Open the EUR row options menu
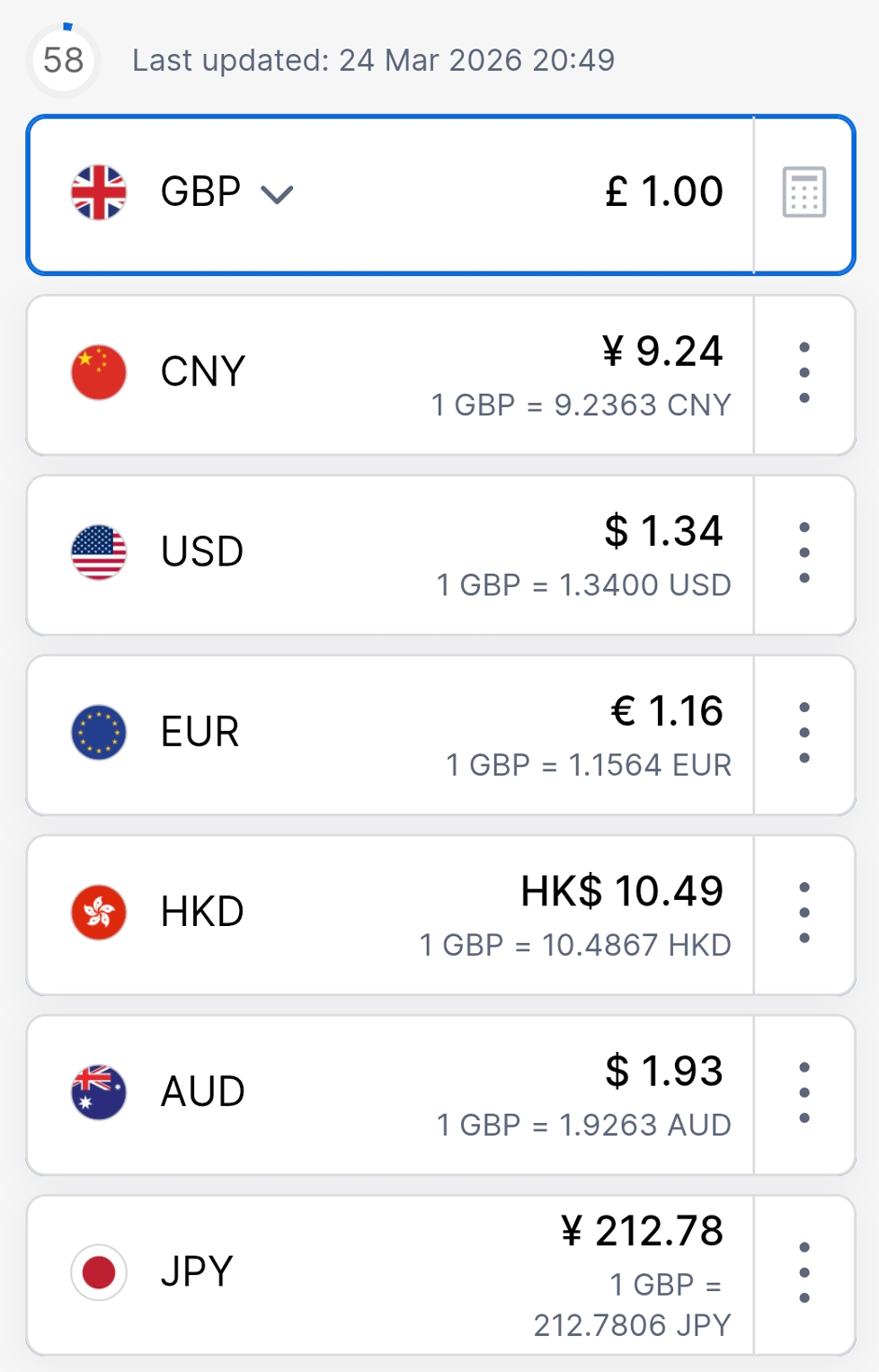This screenshot has height=1372, width=879. pos(804,733)
